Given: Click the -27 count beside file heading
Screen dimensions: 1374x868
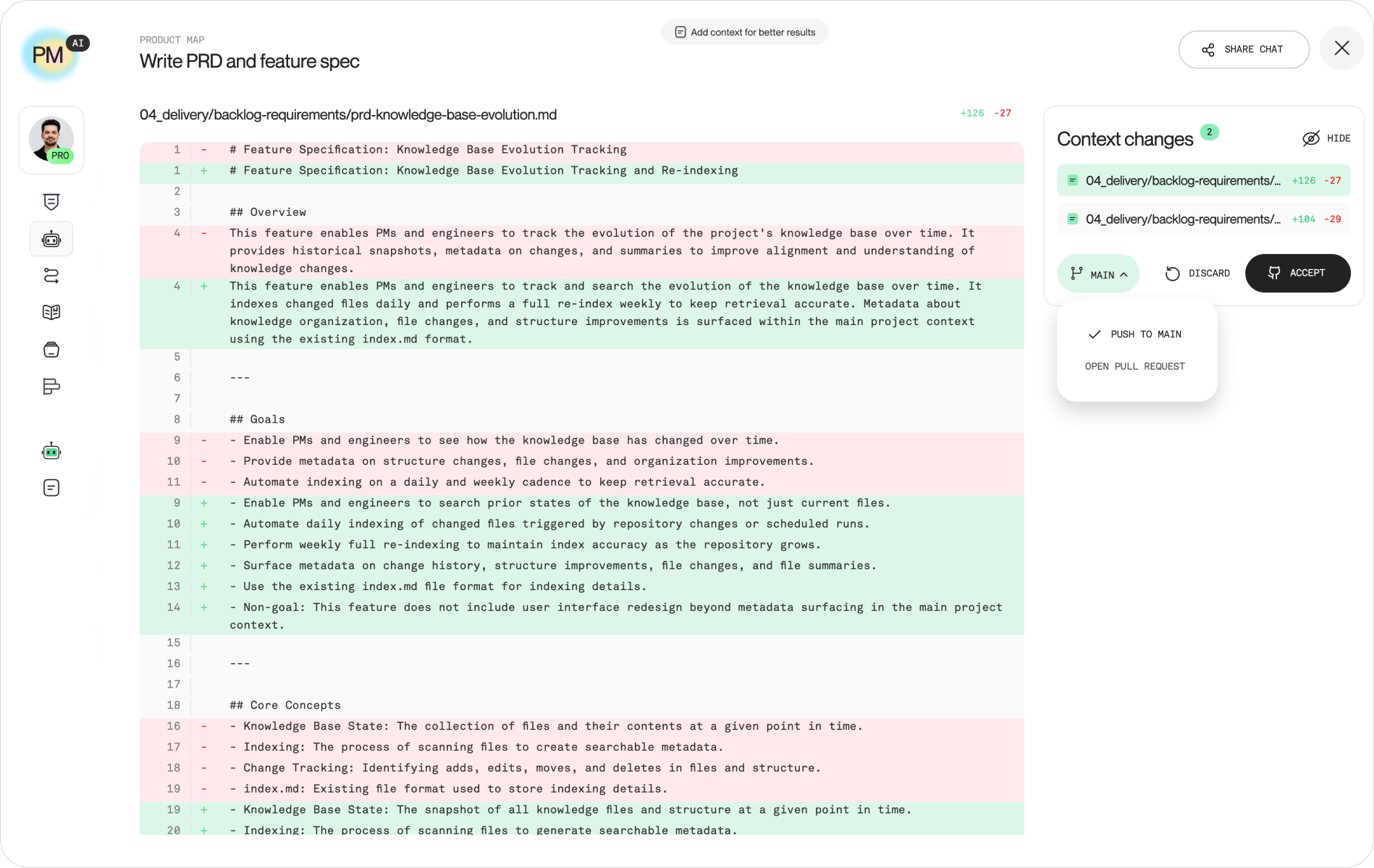Looking at the screenshot, I should click(1003, 113).
